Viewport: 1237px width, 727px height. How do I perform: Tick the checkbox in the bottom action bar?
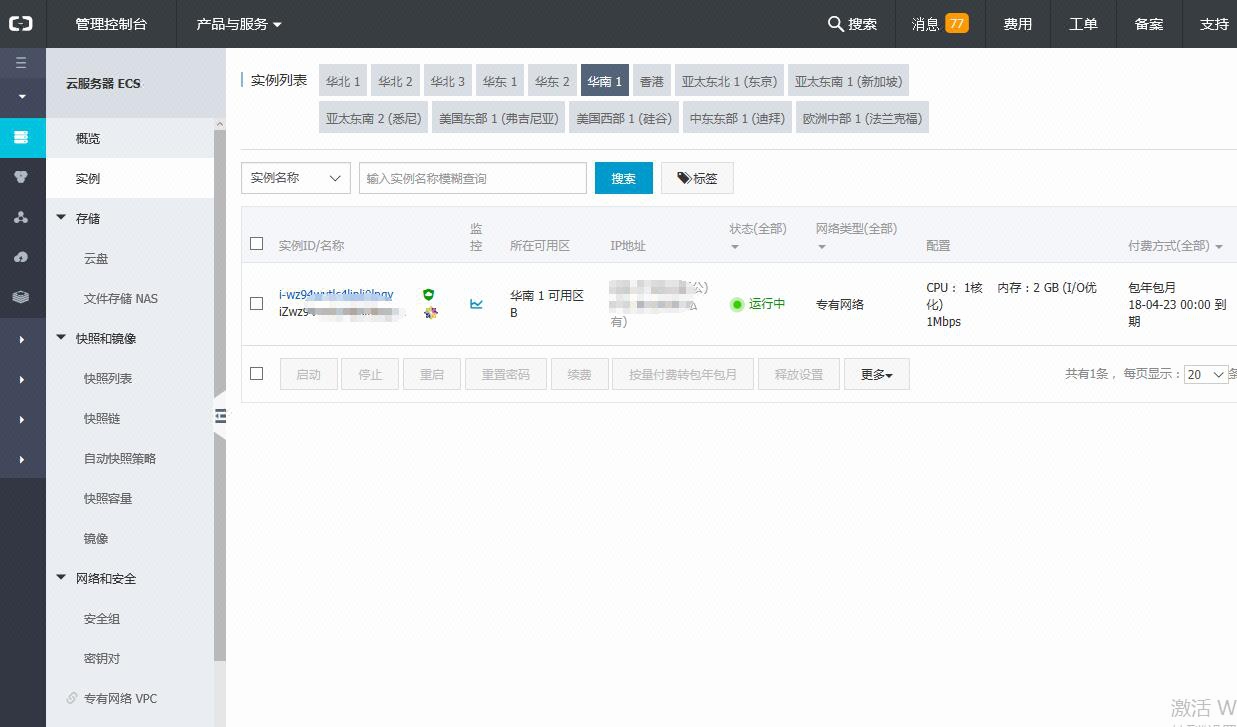(257, 374)
